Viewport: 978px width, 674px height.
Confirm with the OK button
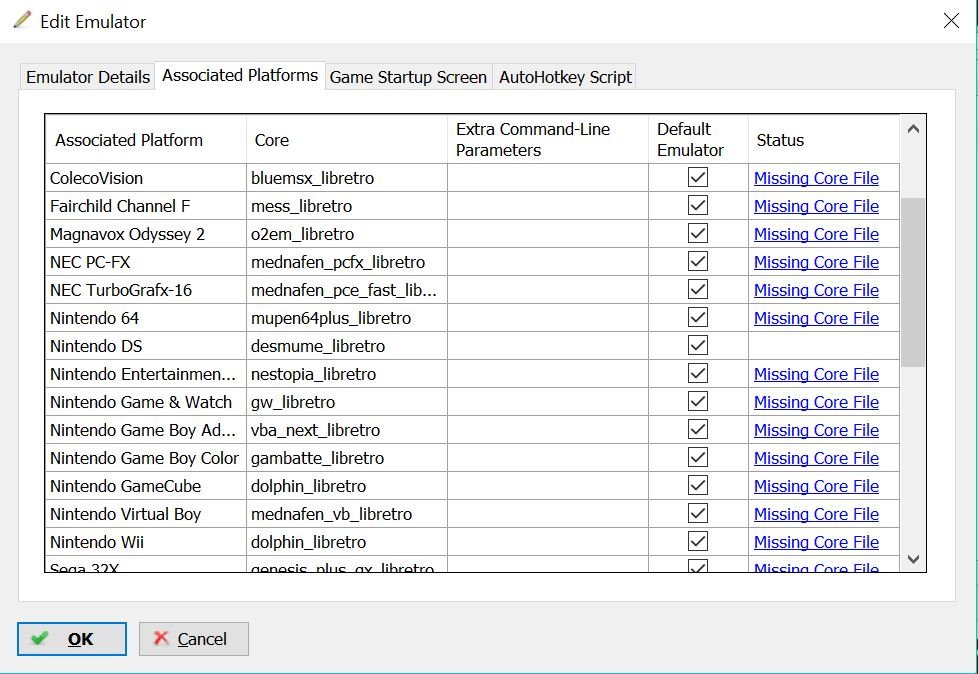tap(72, 639)
